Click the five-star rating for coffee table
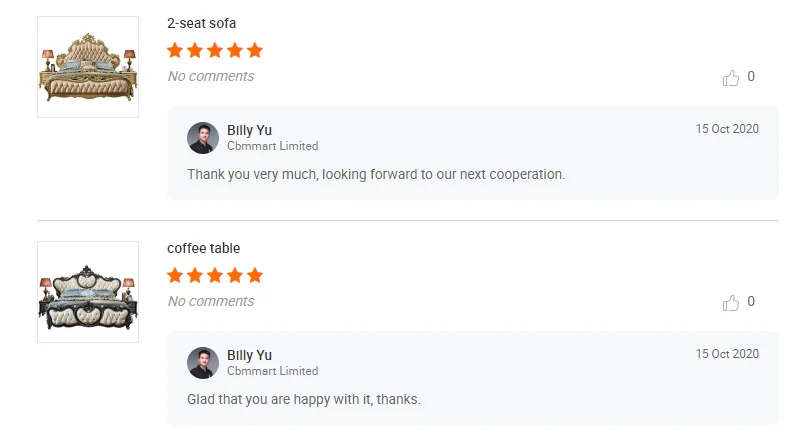Screen dimensions: 794x437 click(215, 275)
